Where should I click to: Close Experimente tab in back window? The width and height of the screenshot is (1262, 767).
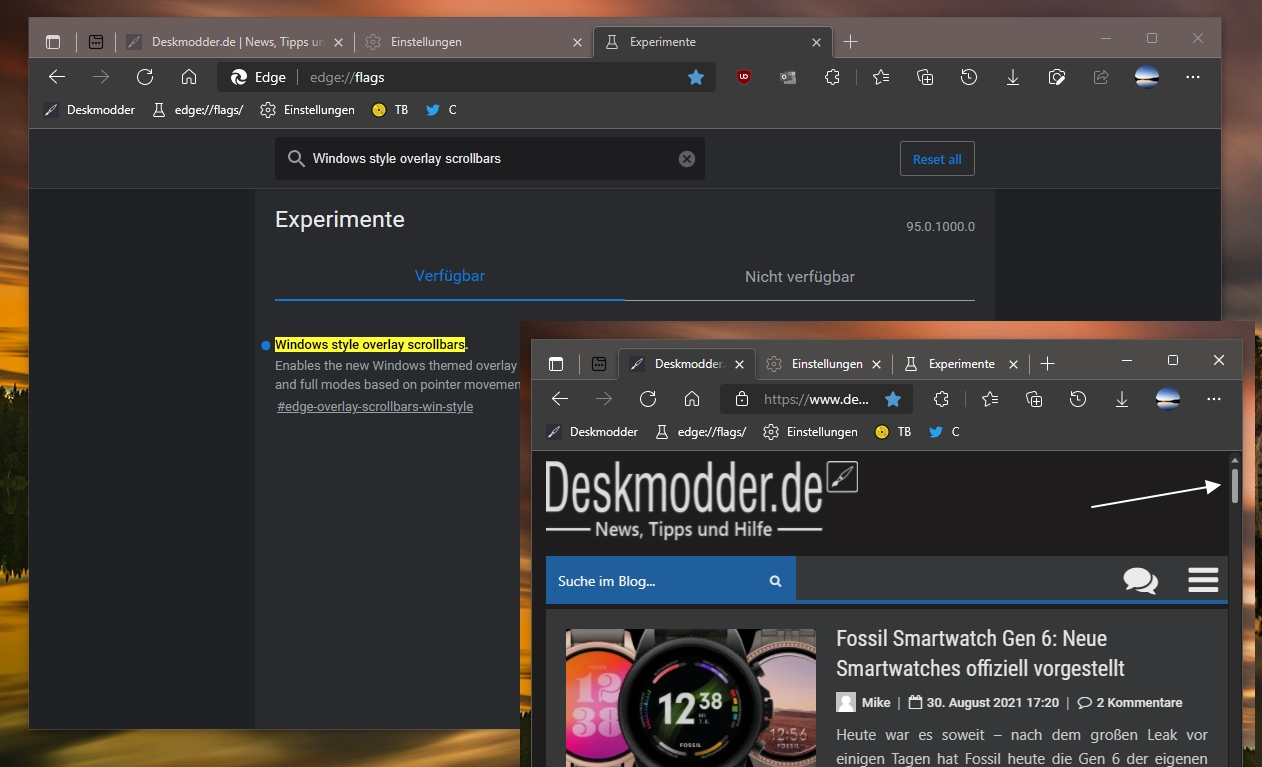pos(817,42)
